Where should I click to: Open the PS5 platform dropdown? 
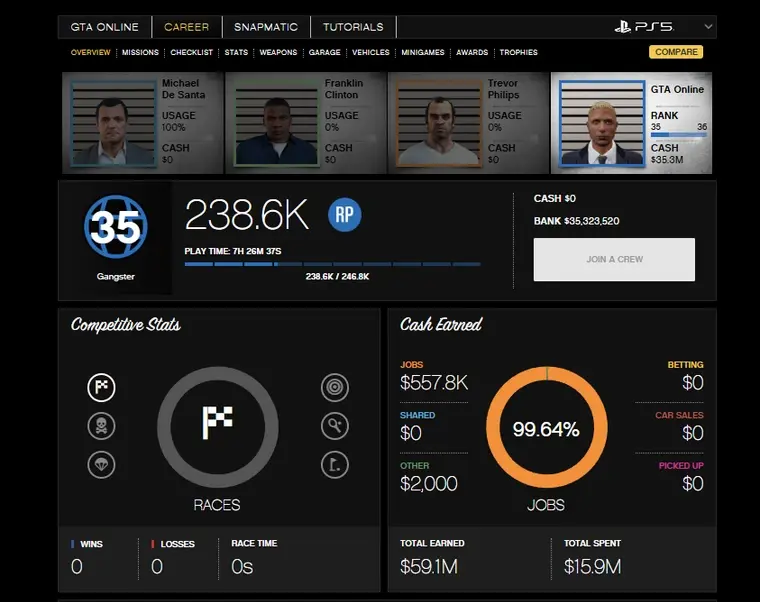coord(663,27)
